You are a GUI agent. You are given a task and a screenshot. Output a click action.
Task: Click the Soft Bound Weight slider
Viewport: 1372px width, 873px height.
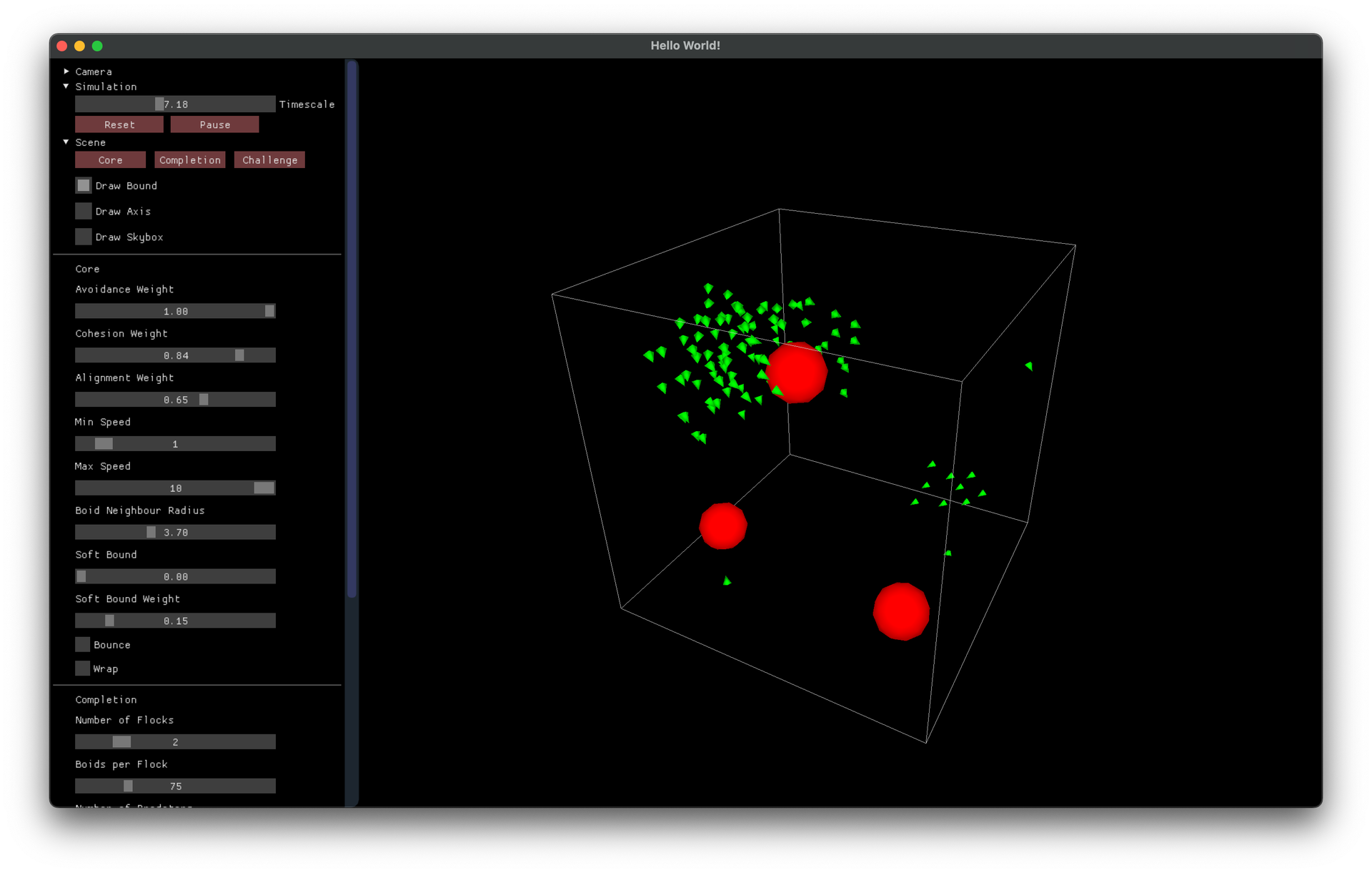coord(175,621)
